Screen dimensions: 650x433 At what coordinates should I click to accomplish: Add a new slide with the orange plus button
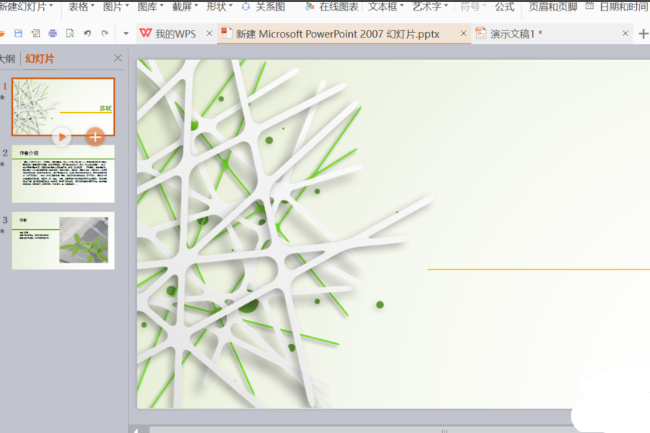click(95, 137)
